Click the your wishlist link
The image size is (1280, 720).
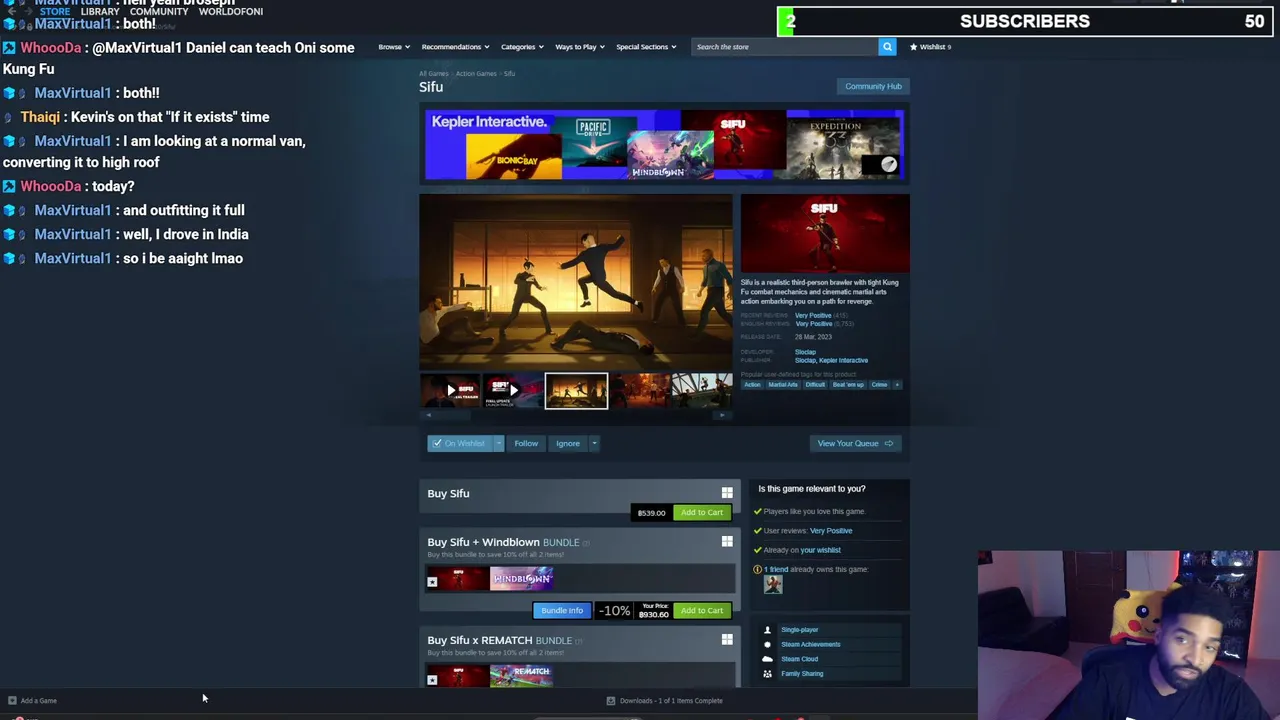pos(820,550)
